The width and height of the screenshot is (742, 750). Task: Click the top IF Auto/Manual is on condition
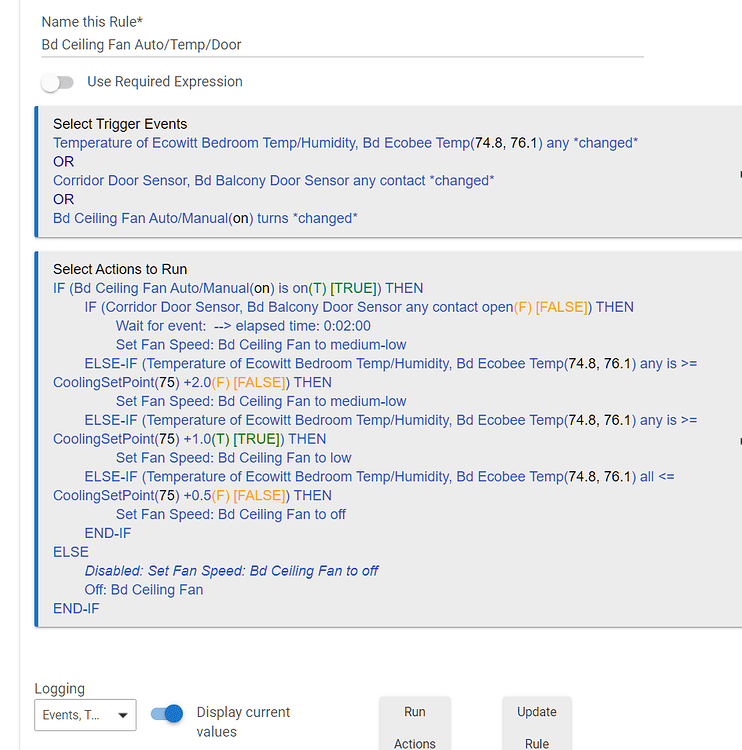coord(238,288)
